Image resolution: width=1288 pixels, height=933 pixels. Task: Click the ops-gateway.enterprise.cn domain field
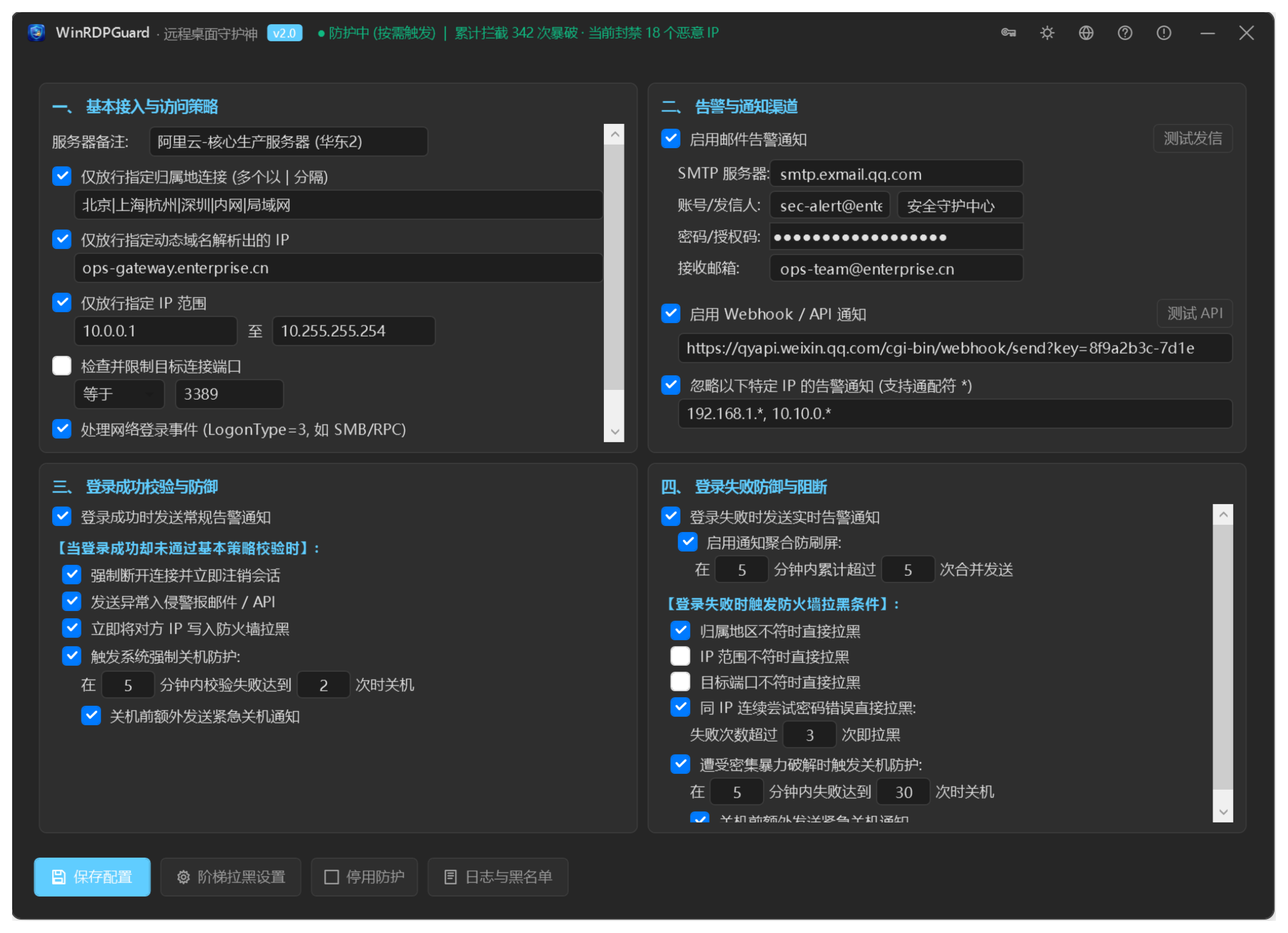tap(338, 268)
